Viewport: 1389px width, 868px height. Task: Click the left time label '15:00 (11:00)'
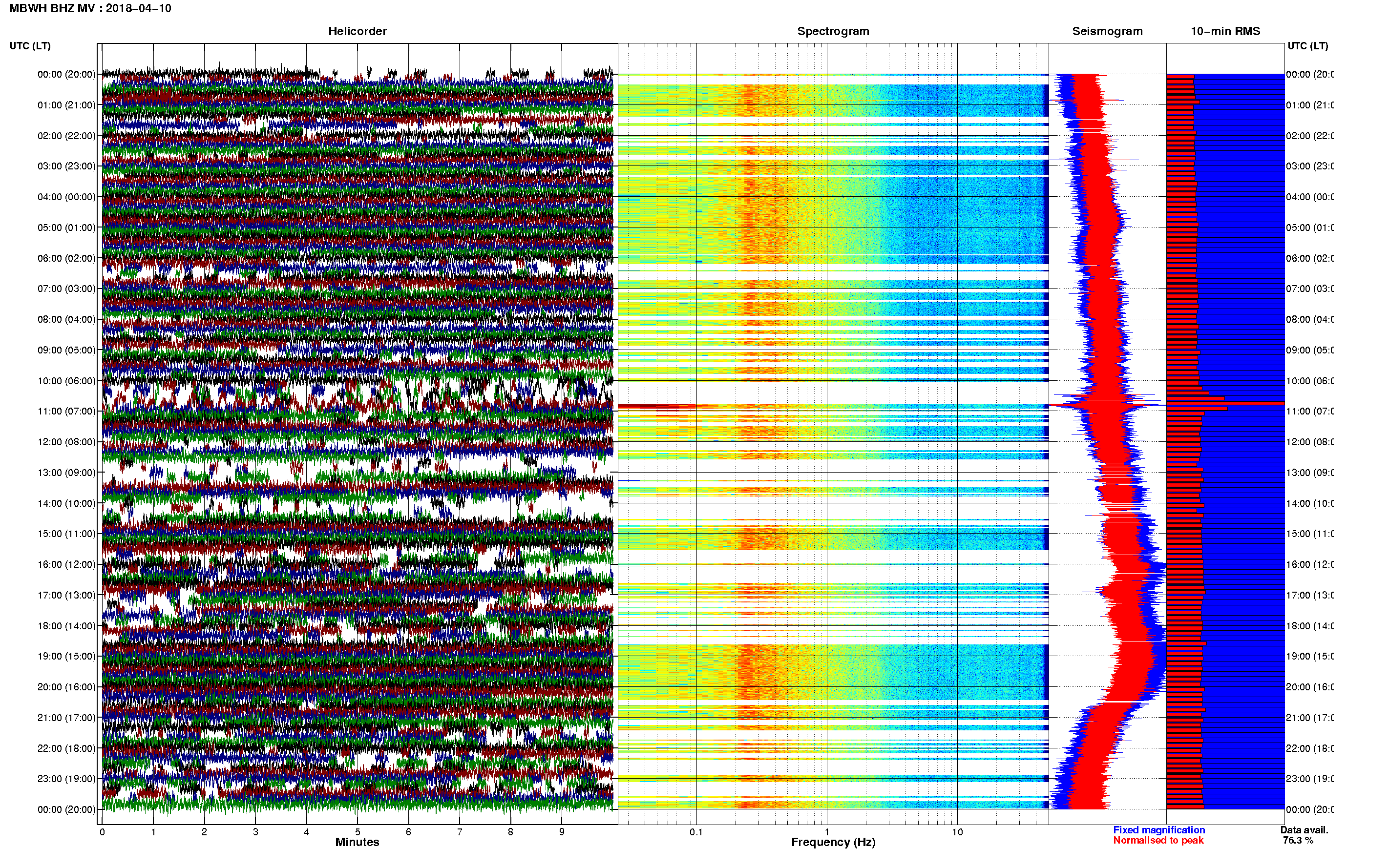pyautogui.click(x=66, y=533)
